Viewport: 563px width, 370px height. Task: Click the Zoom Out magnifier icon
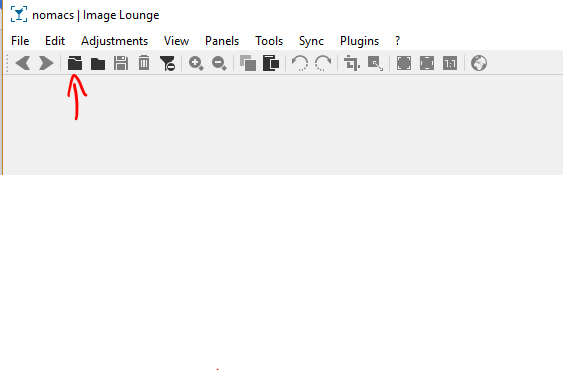tap(219, 63)
